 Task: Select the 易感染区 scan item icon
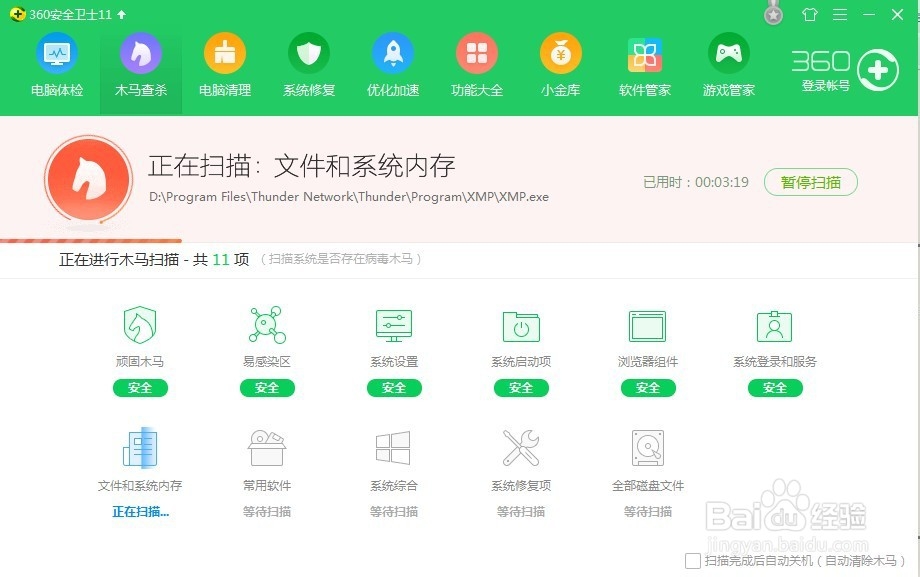pyautogui.click(x=267, y=325)
